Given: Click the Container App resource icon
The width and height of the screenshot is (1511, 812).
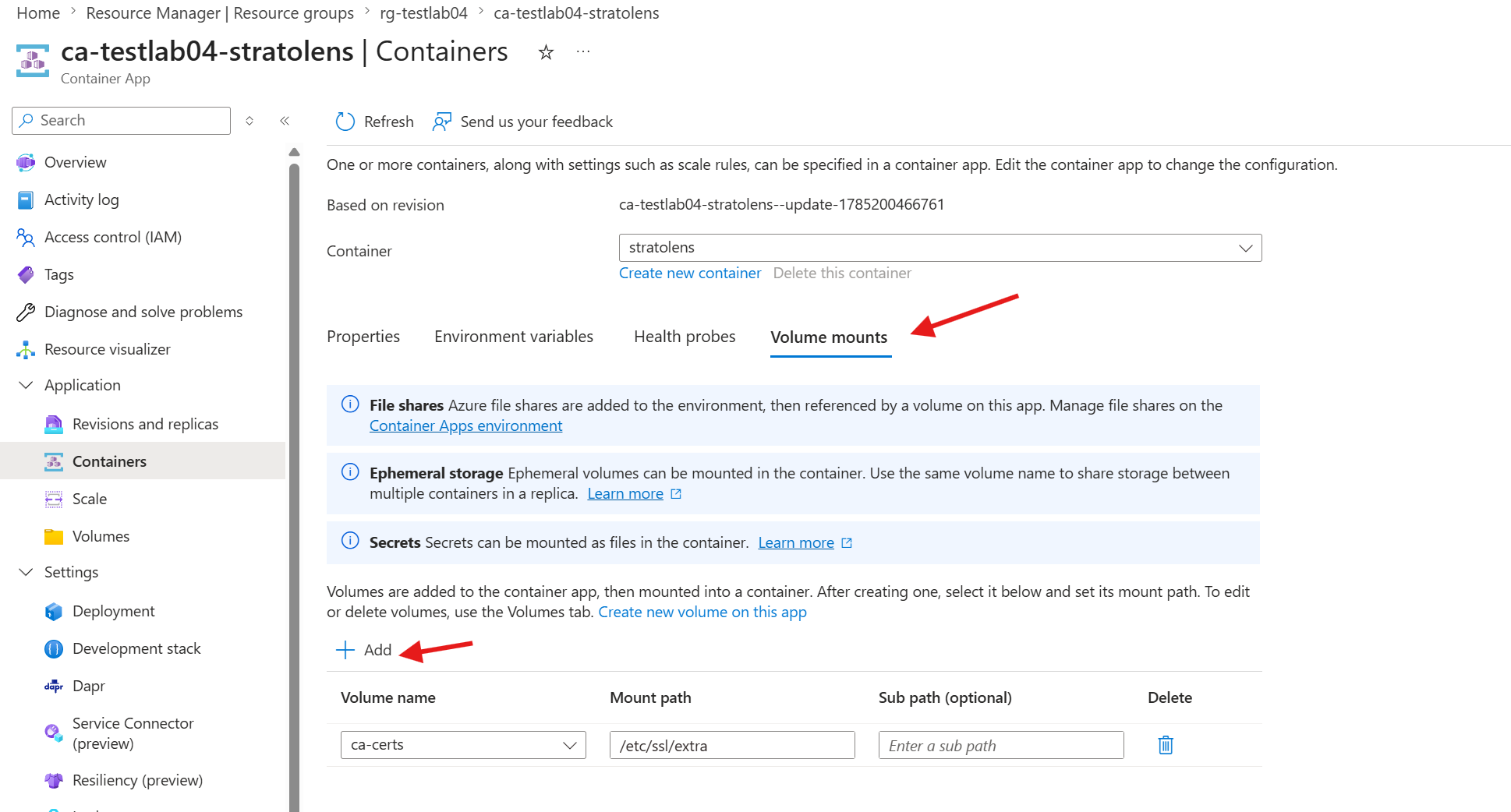Looking at the screenshot, I should pyautogui.click(x=33, y=61).
